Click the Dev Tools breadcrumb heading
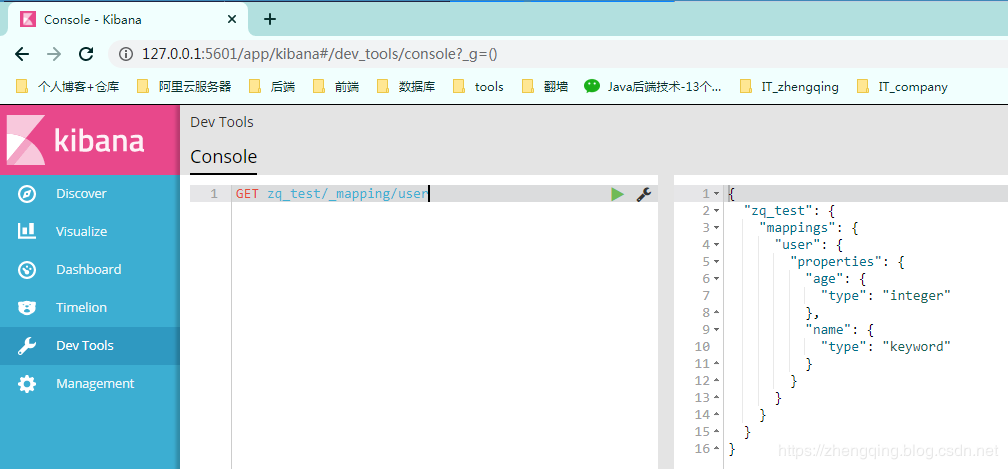This screenshot has height=469, width=1008. [x=222, y=122]
